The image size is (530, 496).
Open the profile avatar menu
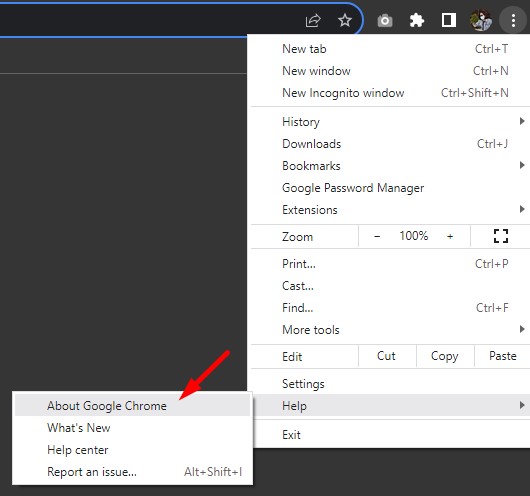point(481,20)
